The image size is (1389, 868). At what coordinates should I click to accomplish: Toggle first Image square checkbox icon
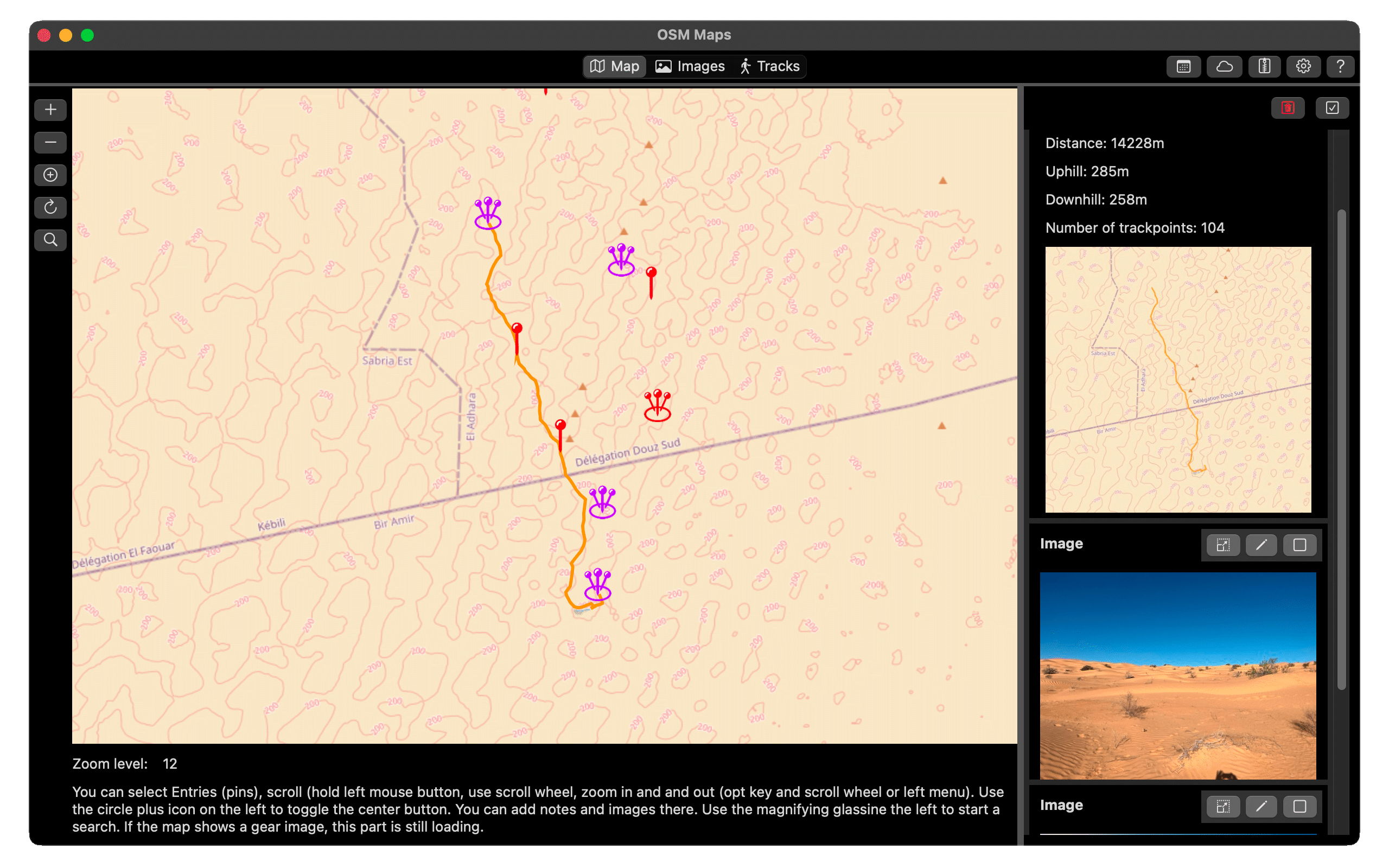point(1299,545)
